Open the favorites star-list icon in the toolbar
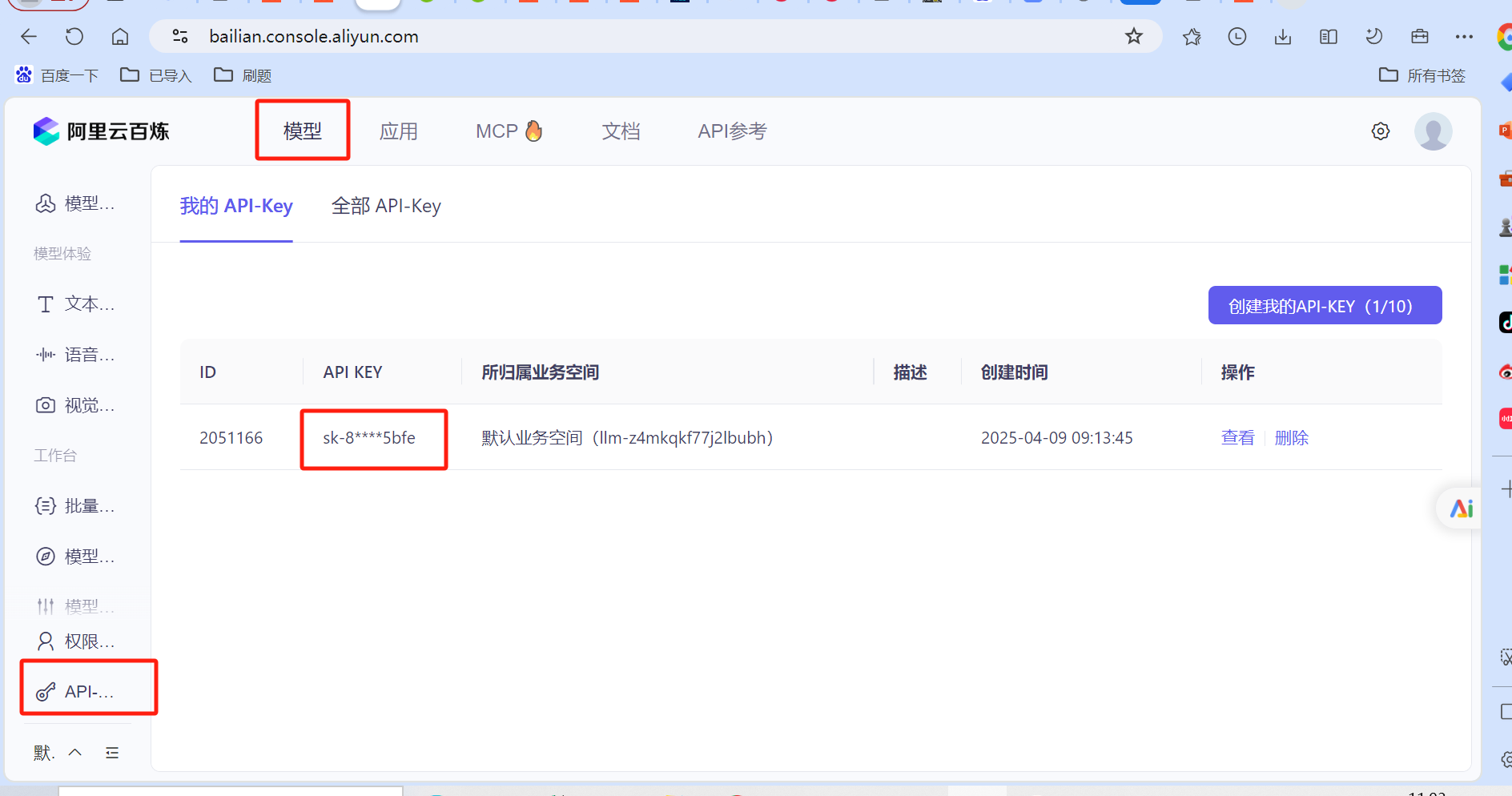The image size is (1512, 796). 1192,36
